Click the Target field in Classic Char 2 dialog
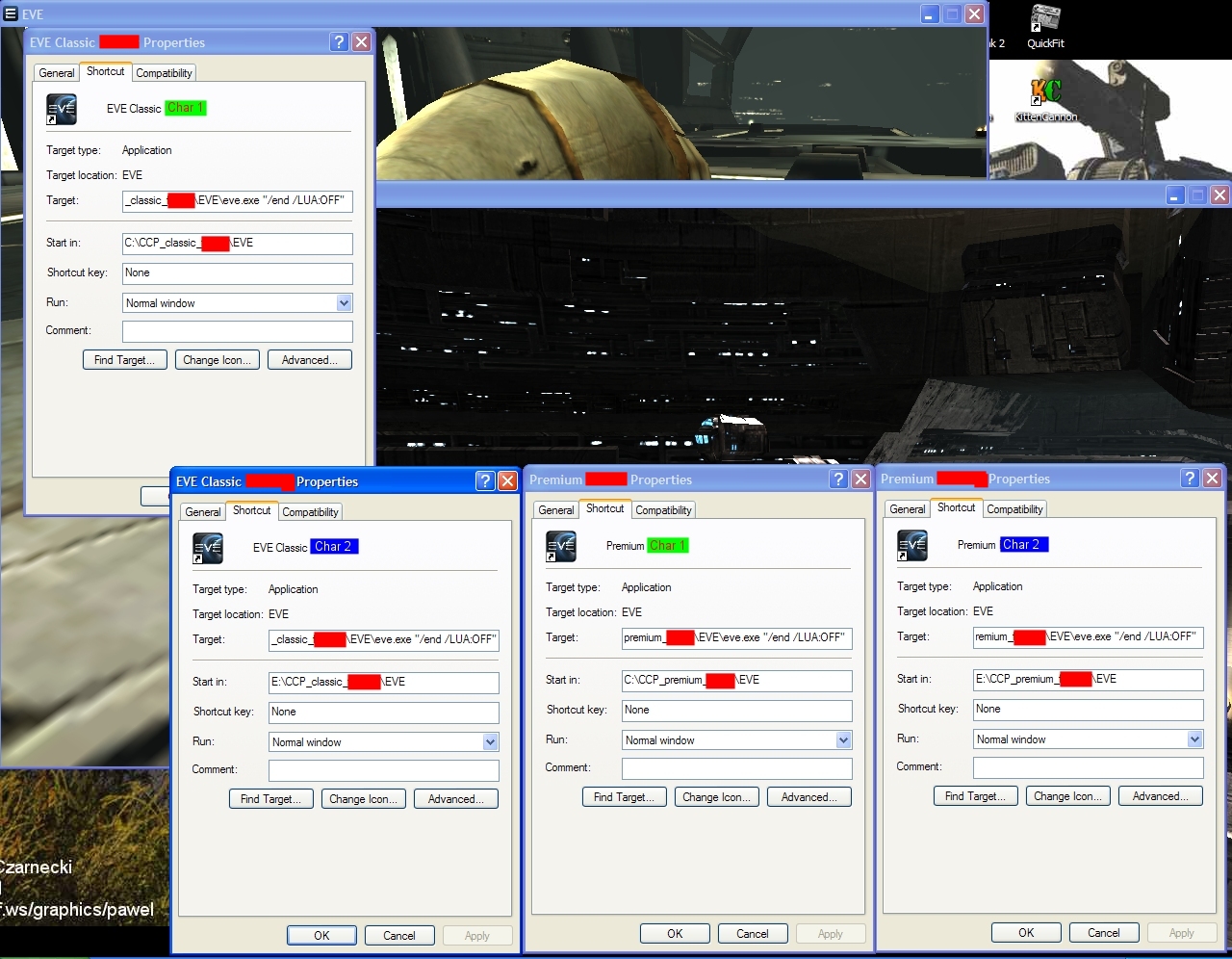The width and height of the screenshot is (1232, 959). pyautogui.click(x=384, y=640)
